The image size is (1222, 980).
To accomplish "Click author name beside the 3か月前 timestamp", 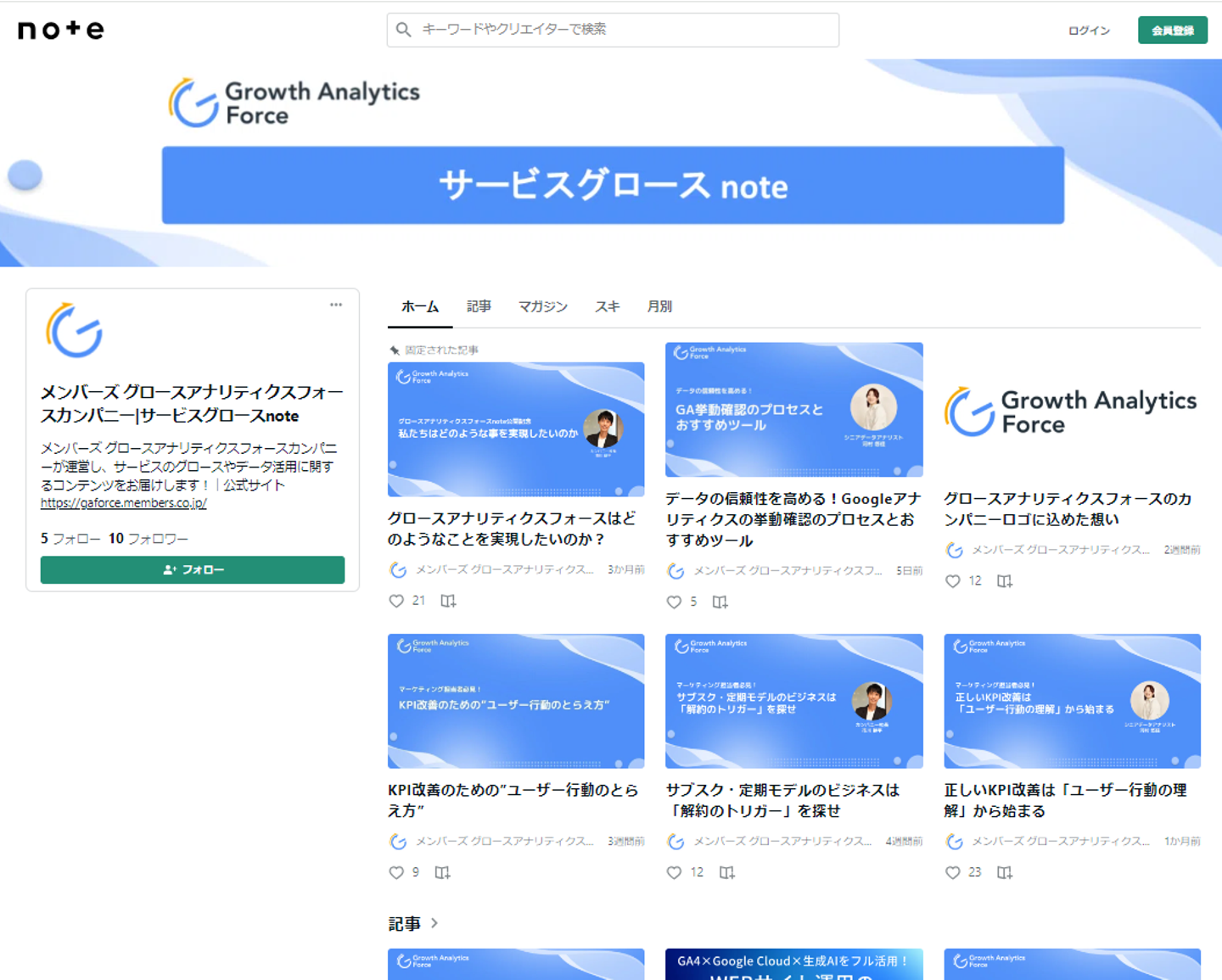I will click(x=505, y=569).
